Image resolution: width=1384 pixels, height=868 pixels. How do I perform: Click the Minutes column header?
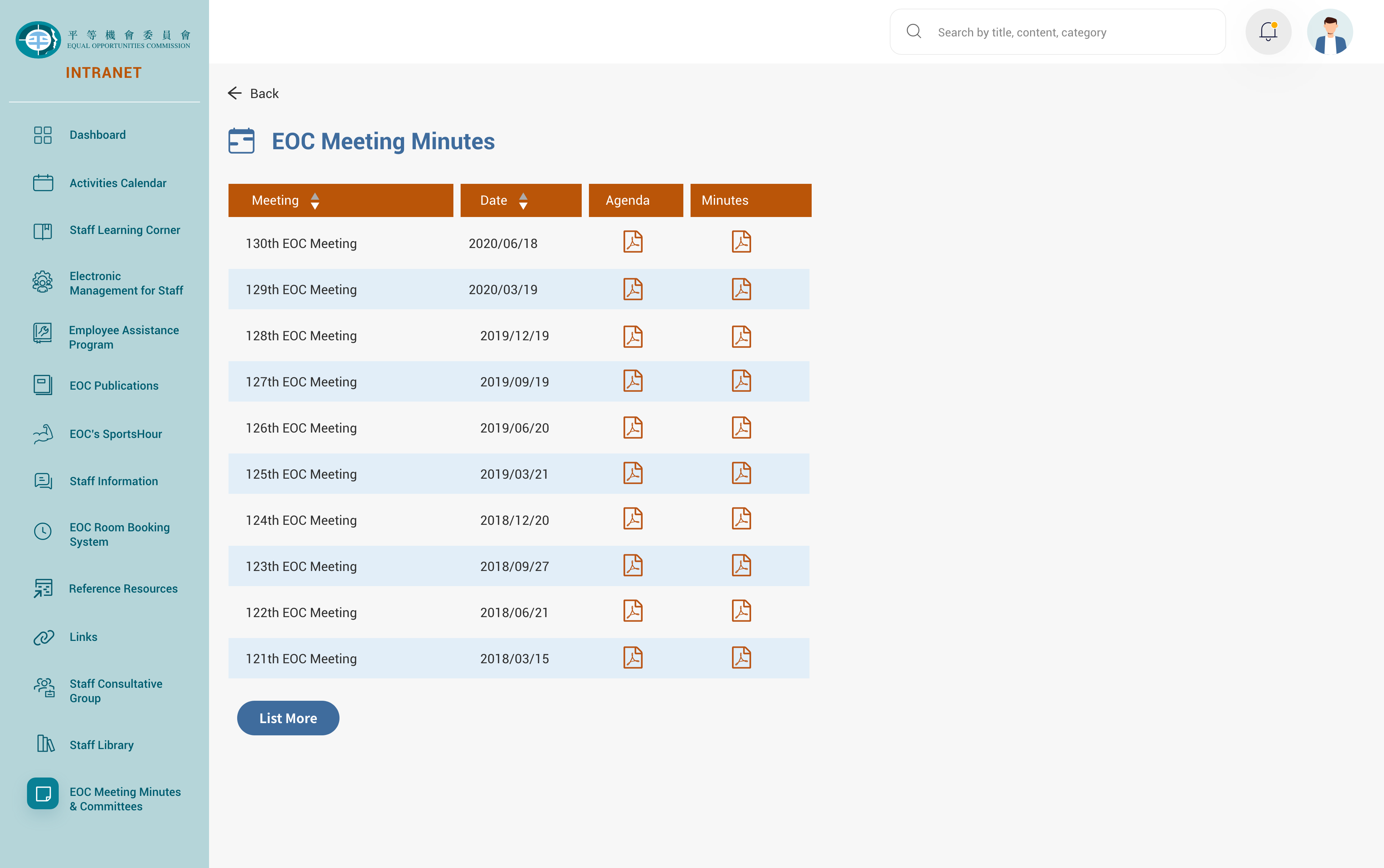click(750, 200)
